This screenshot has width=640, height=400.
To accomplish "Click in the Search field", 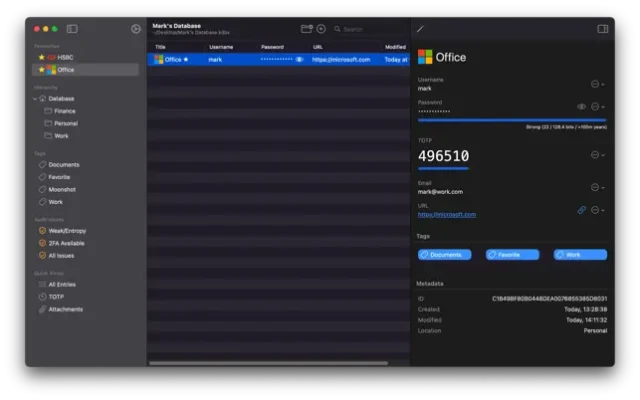I will click(365, 29).
